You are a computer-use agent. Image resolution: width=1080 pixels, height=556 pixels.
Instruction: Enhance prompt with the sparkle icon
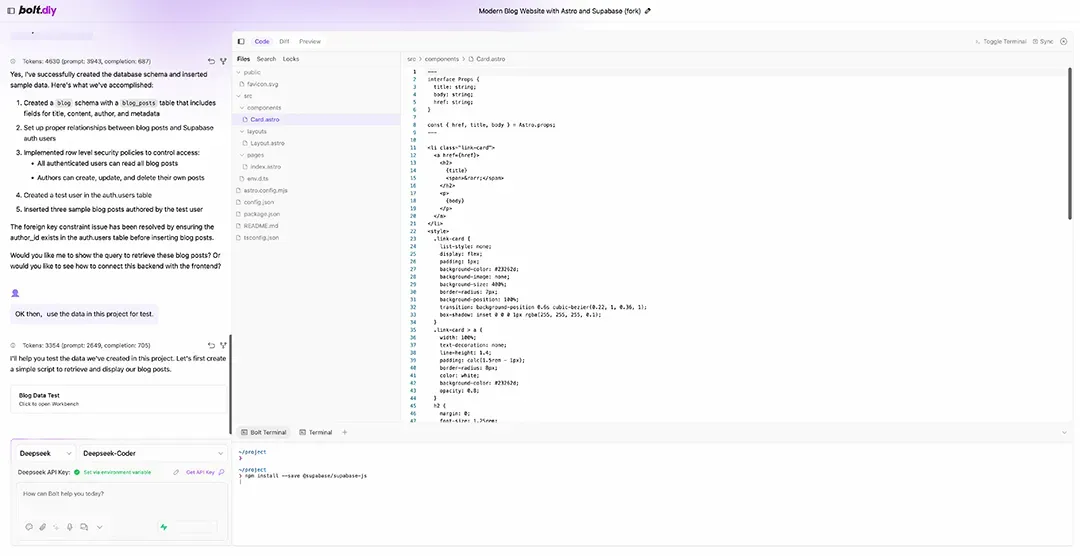tap(56, 527)
